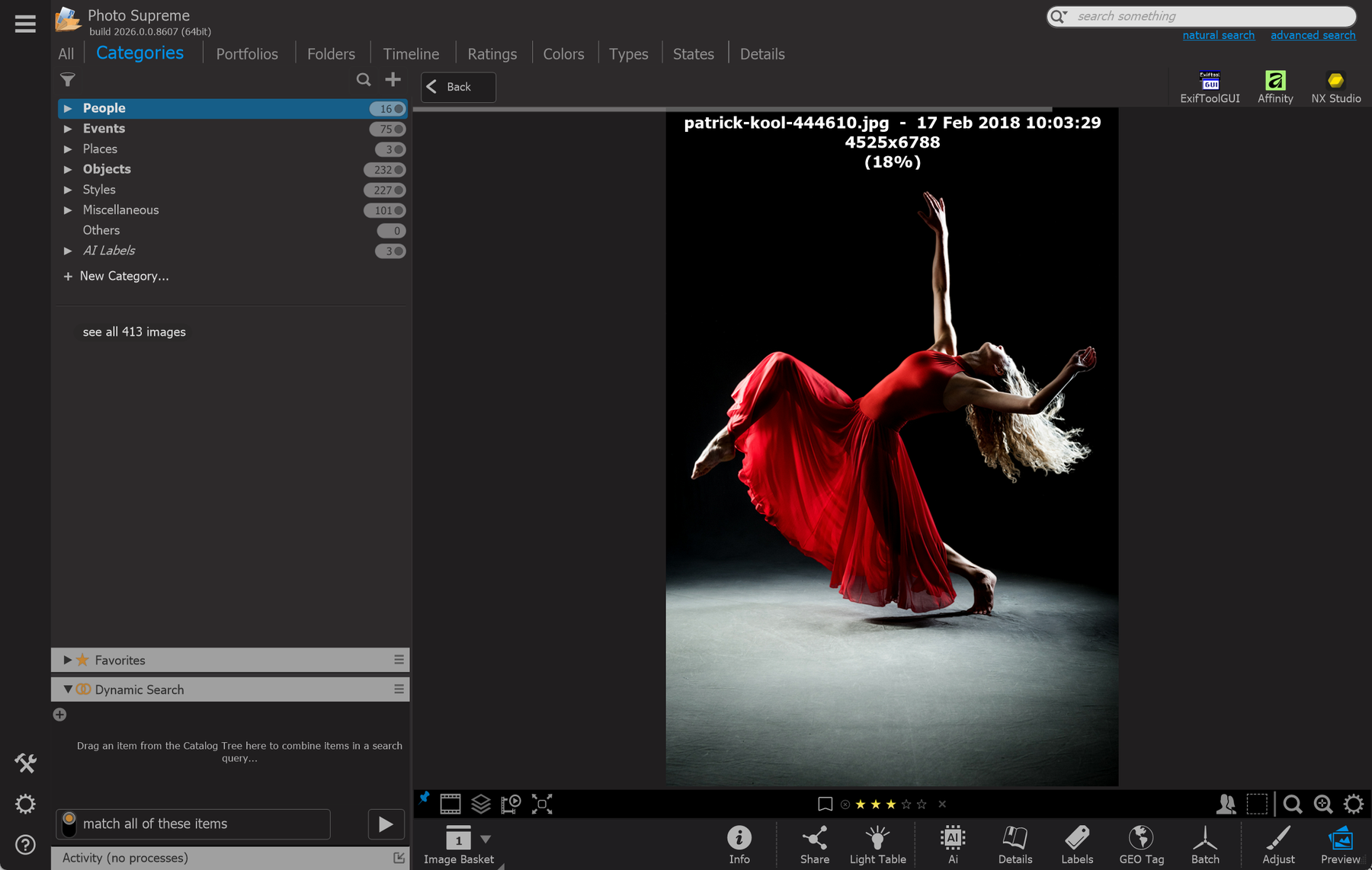The height and width of the screenshot is (870, 1372).
Task: Switch to the Timeline tab
Action: pyautogui.click(x=411, y=54)
